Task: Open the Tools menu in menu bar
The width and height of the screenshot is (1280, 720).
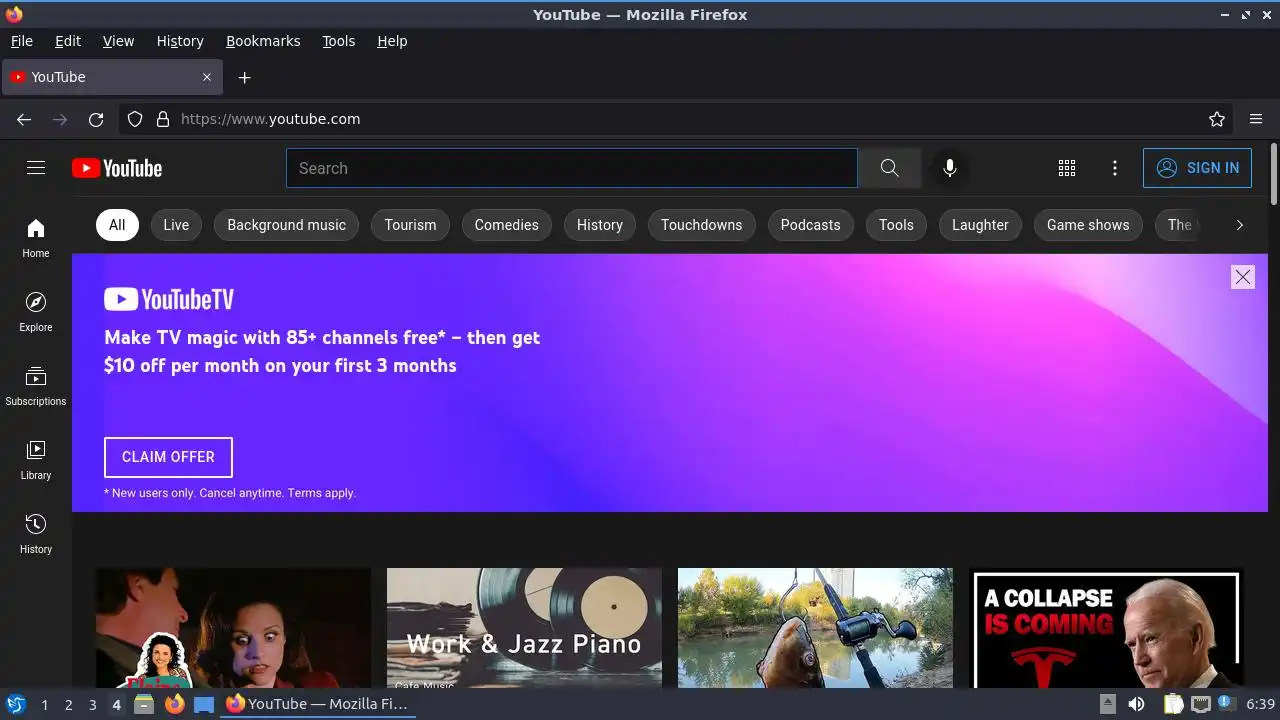Action: coord(338,41)
